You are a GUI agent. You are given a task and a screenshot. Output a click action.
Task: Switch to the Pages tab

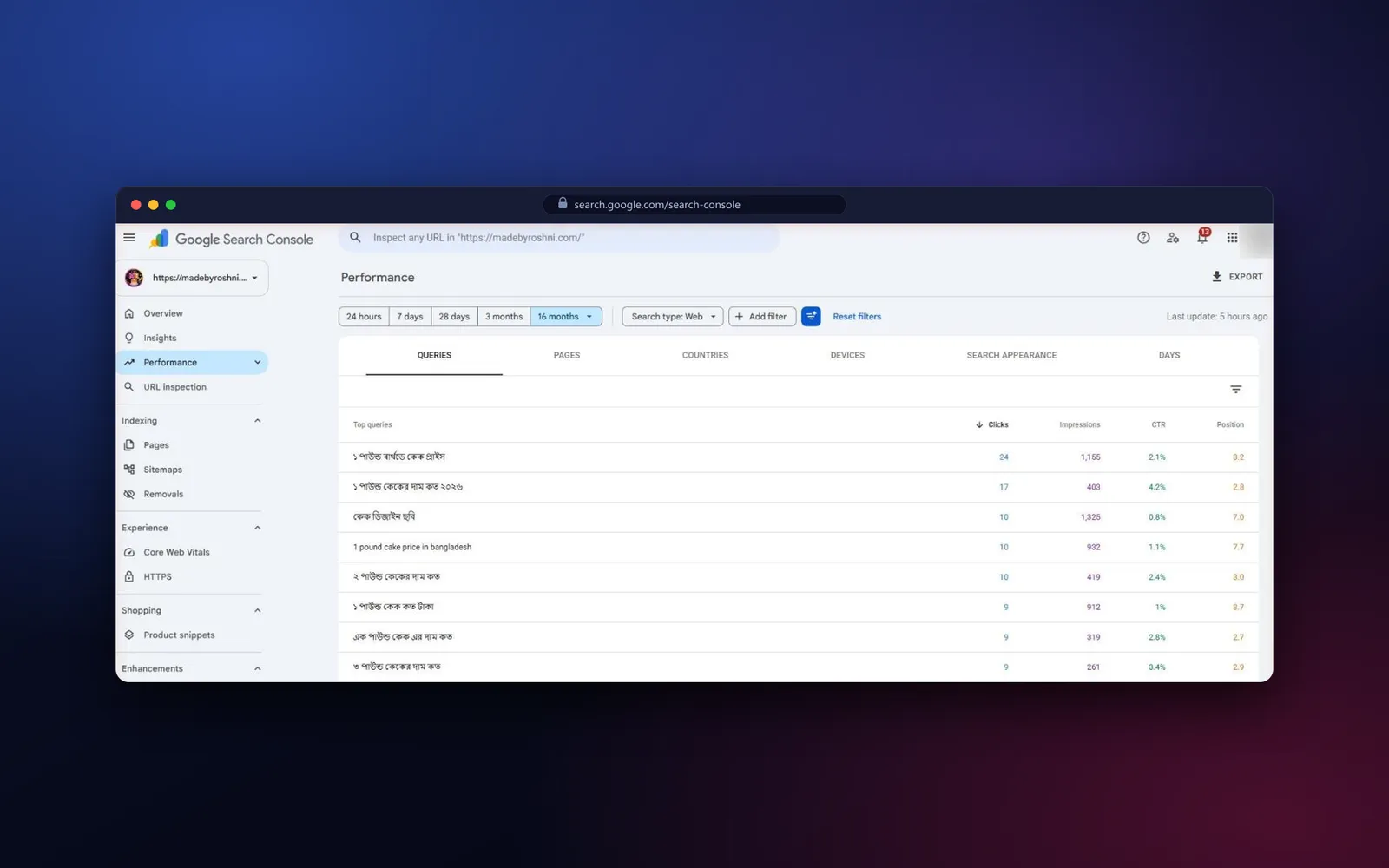click(567, 356)
